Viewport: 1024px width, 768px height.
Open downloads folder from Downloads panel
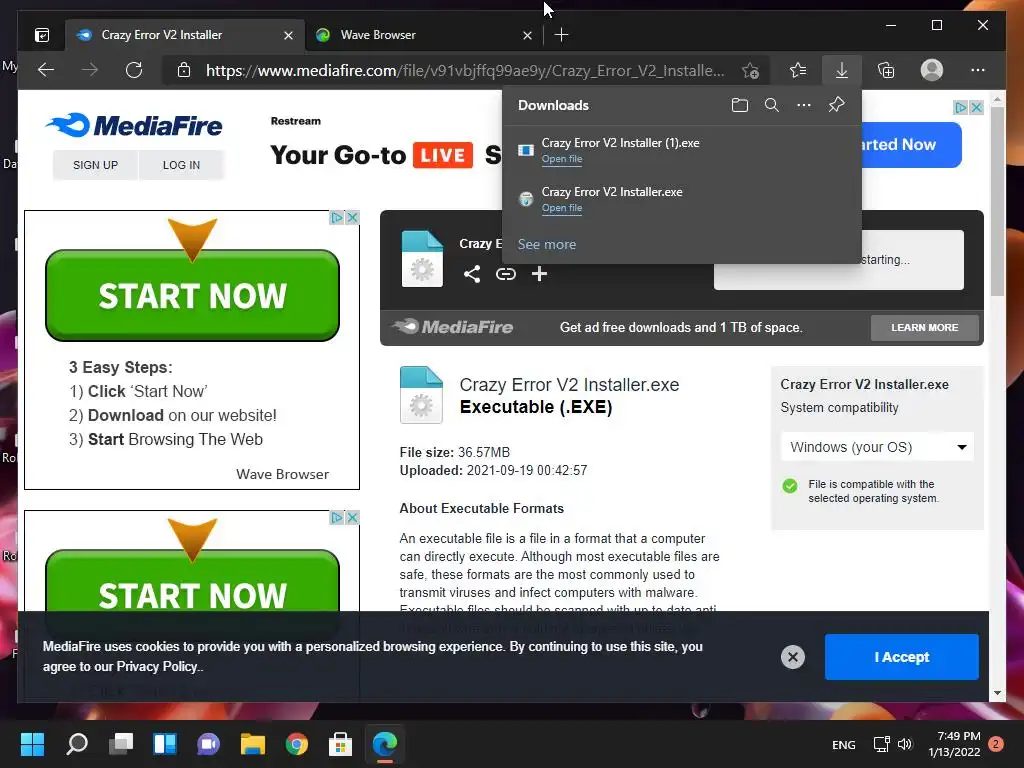tap(739, 105)
